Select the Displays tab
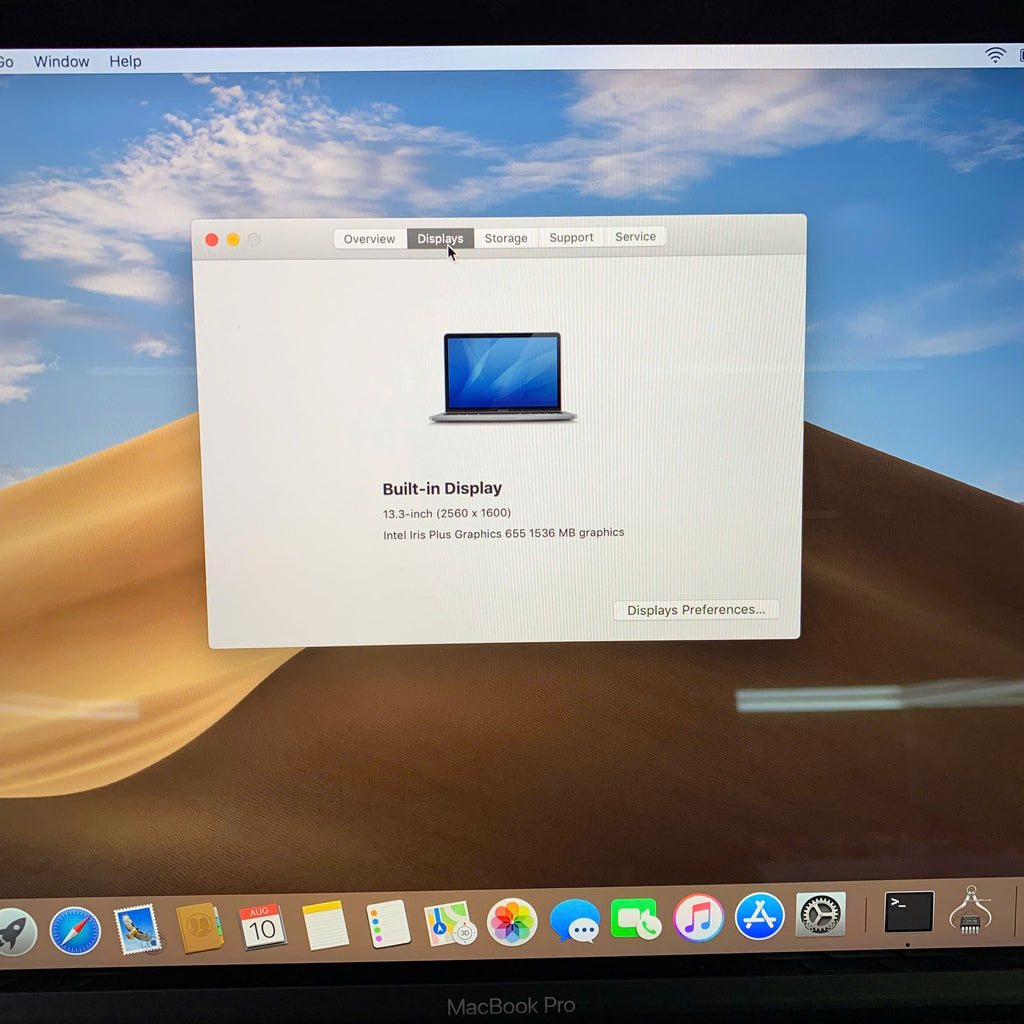This screenshot has width=1024, height=1024. 440,238
